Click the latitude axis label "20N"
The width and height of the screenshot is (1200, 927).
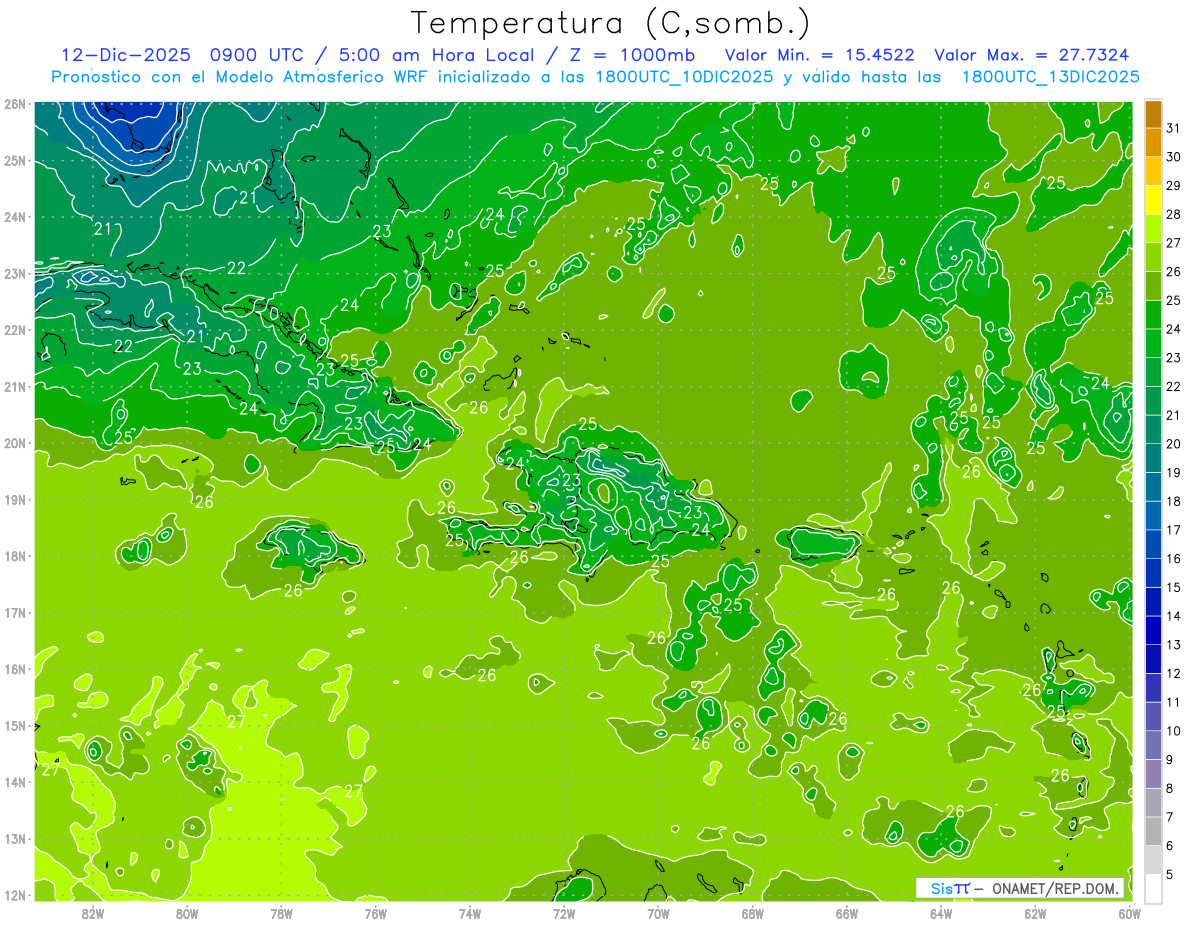click(x=14, y=443)
